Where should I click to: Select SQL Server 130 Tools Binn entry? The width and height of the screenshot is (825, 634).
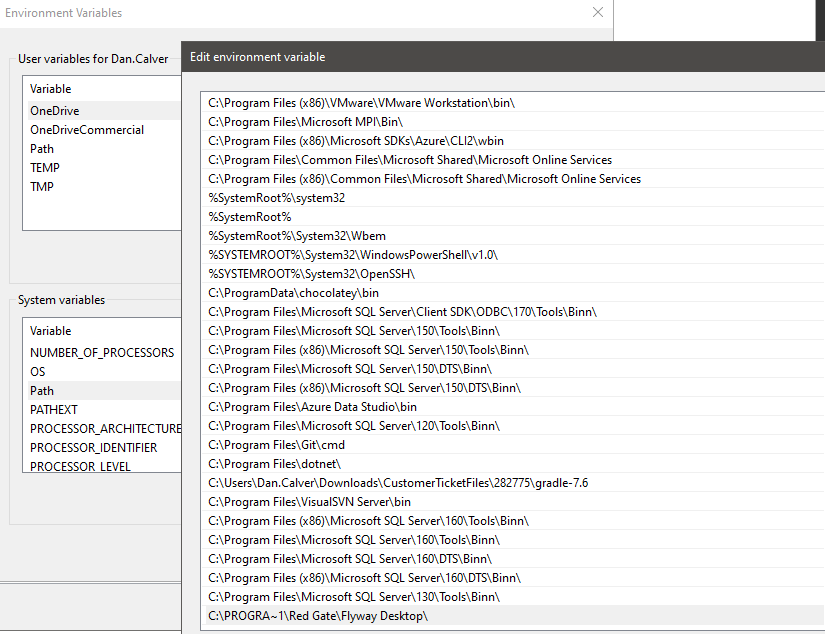click(512, 596)
